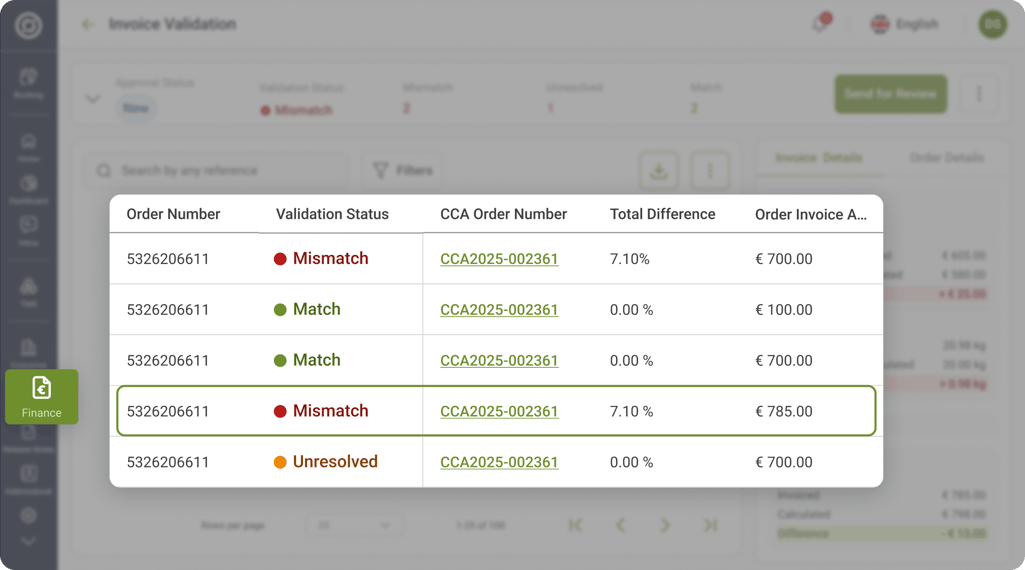The height and width of the screenshot is (570, 1025).
Task: Open the user avatar menu
Action: point(992,24)
